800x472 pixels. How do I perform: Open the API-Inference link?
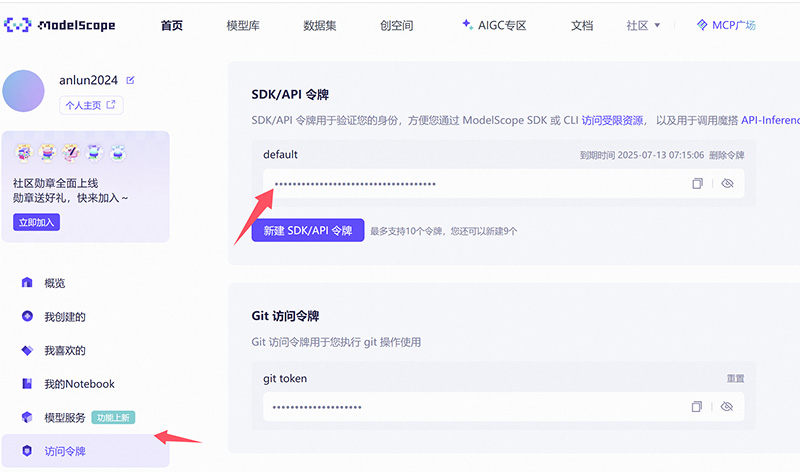click(x=770, y=120)
